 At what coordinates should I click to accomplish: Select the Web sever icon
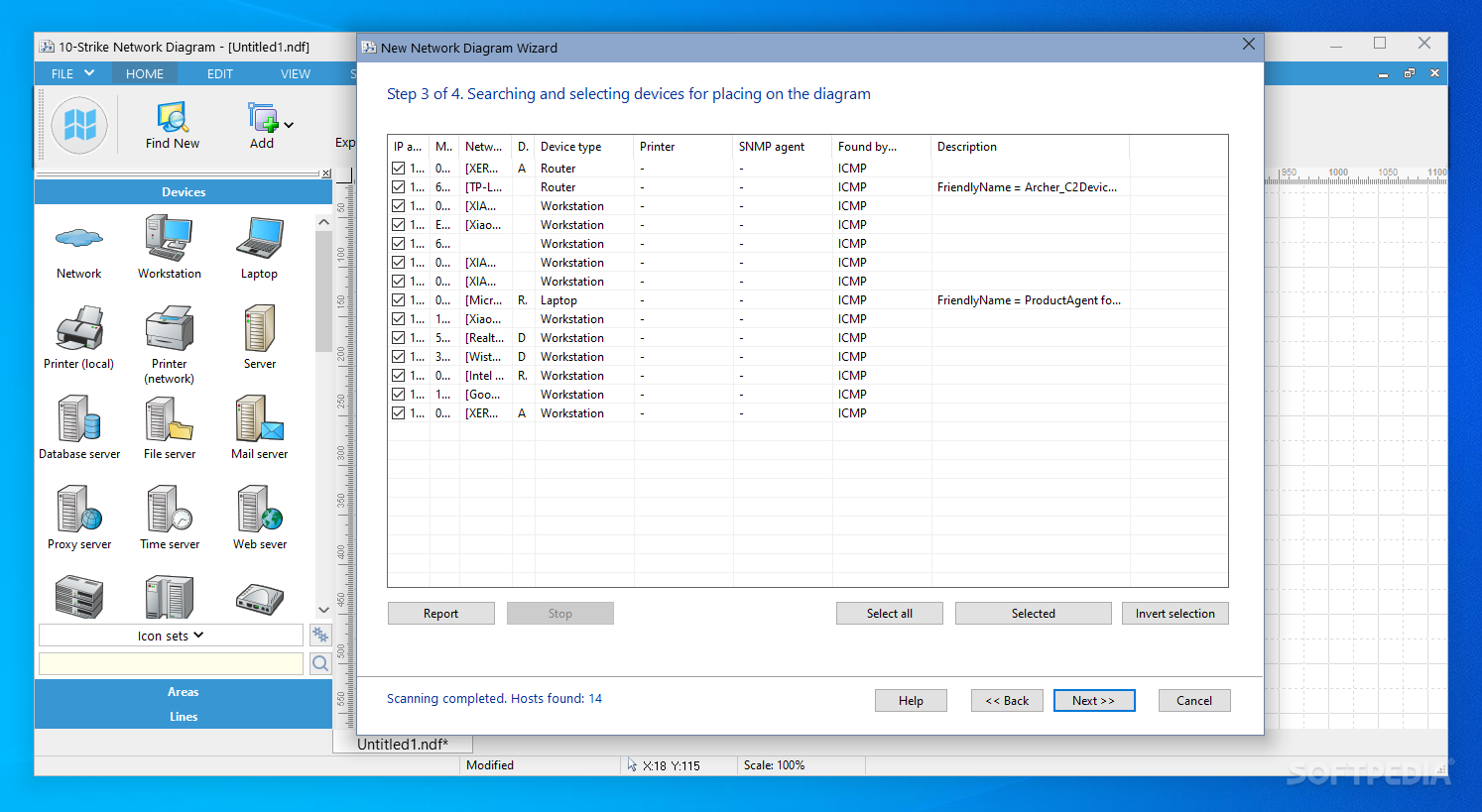tap(260, 509)
